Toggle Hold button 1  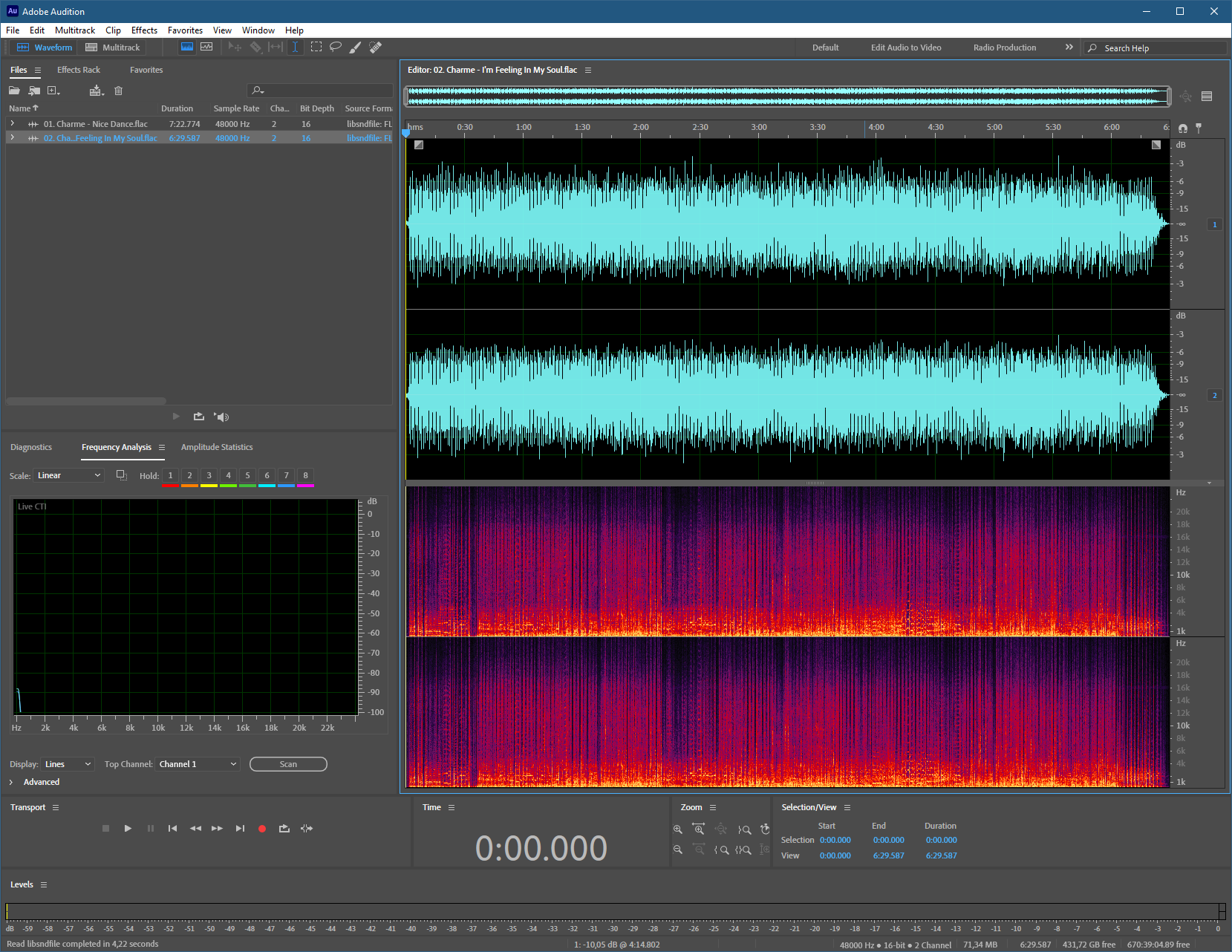coord(170,475)
